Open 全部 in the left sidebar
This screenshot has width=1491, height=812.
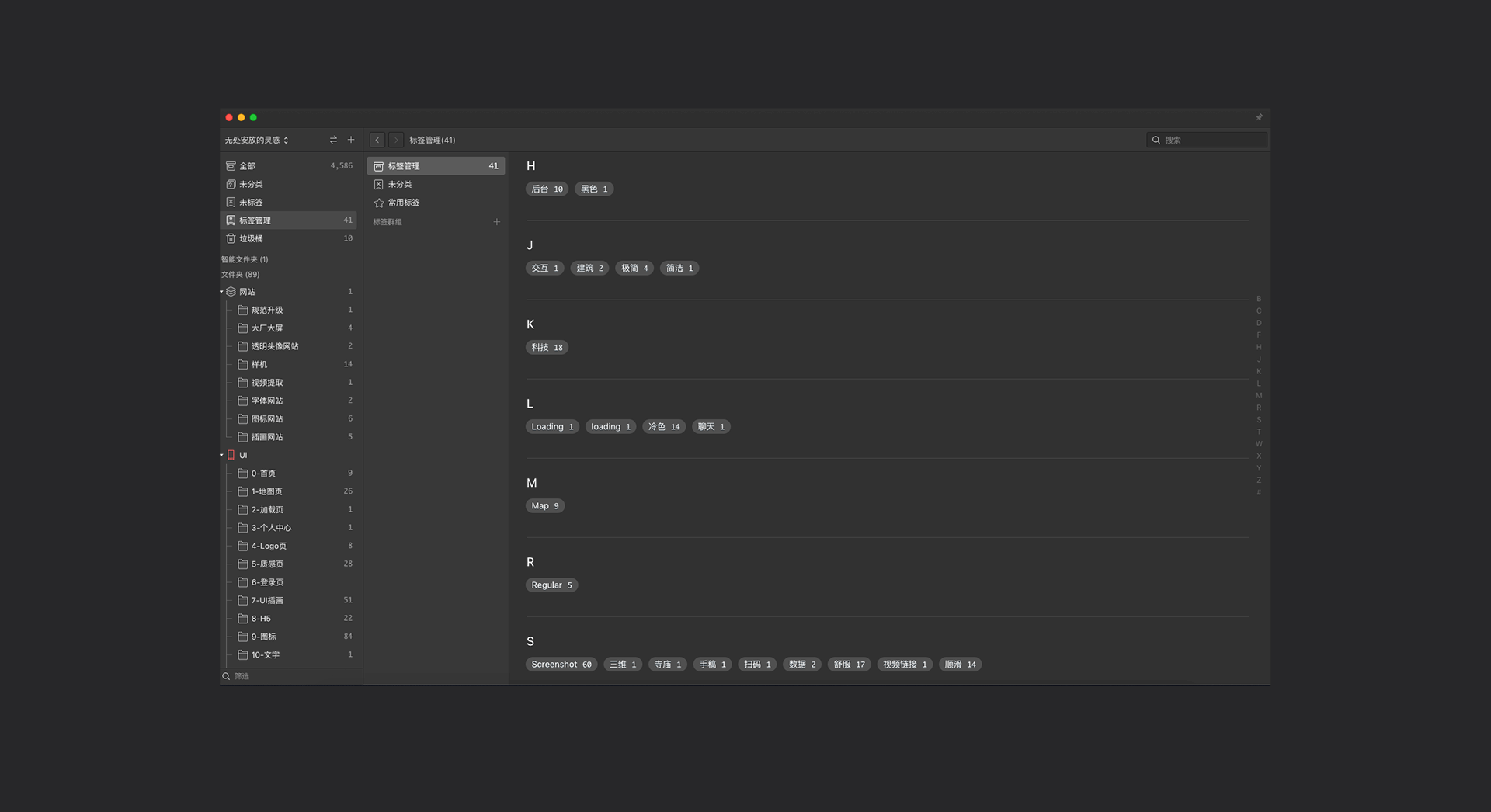(288, 166)
